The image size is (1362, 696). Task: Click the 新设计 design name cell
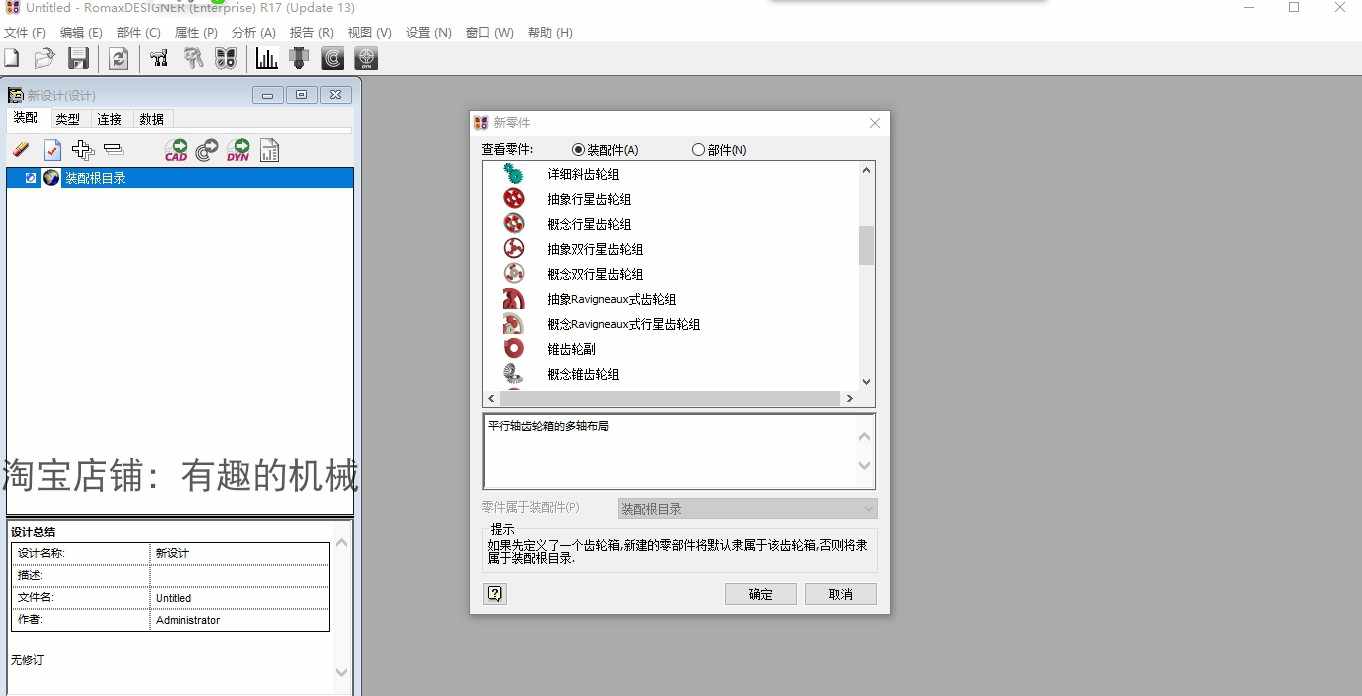point(239,553)
